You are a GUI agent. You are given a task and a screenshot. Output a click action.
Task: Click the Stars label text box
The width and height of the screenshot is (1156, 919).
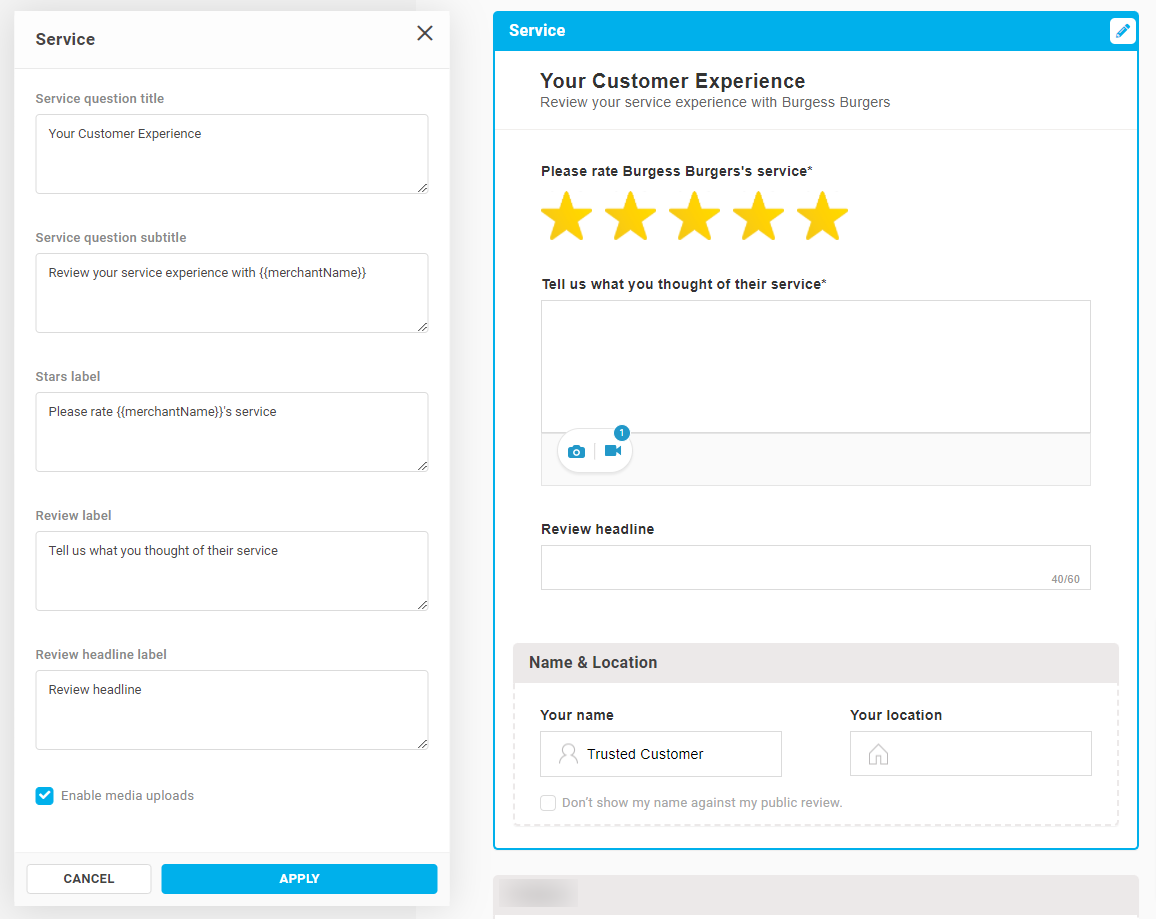pos(231,430)
